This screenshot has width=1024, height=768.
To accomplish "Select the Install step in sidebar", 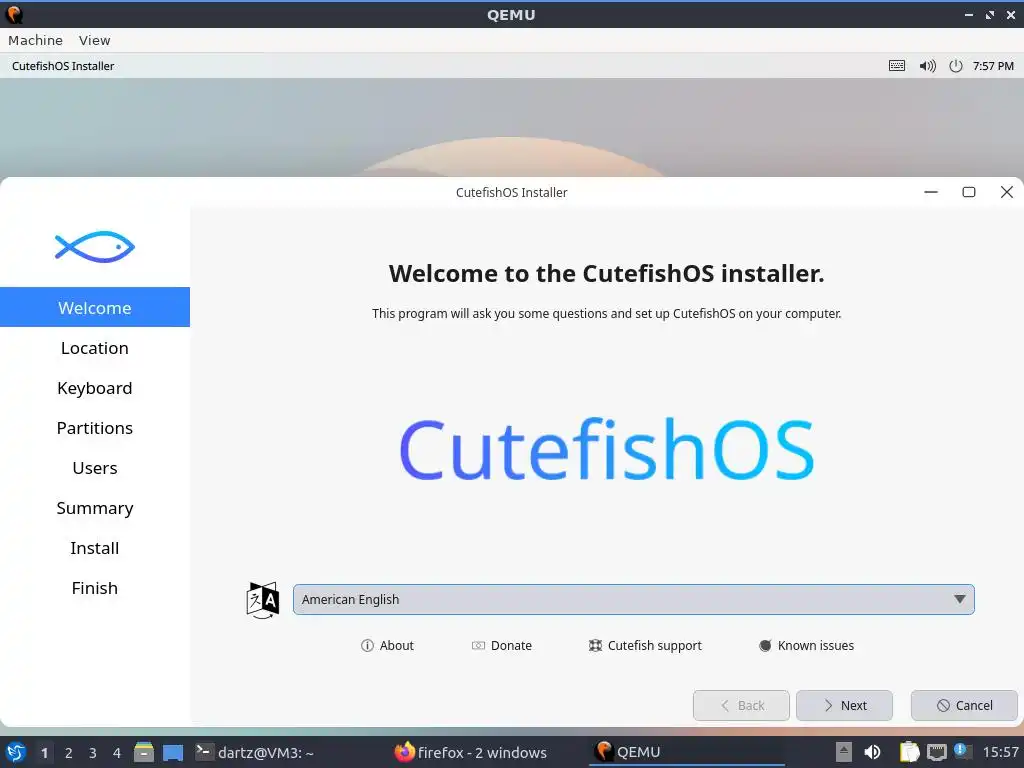I will (95, 548).
